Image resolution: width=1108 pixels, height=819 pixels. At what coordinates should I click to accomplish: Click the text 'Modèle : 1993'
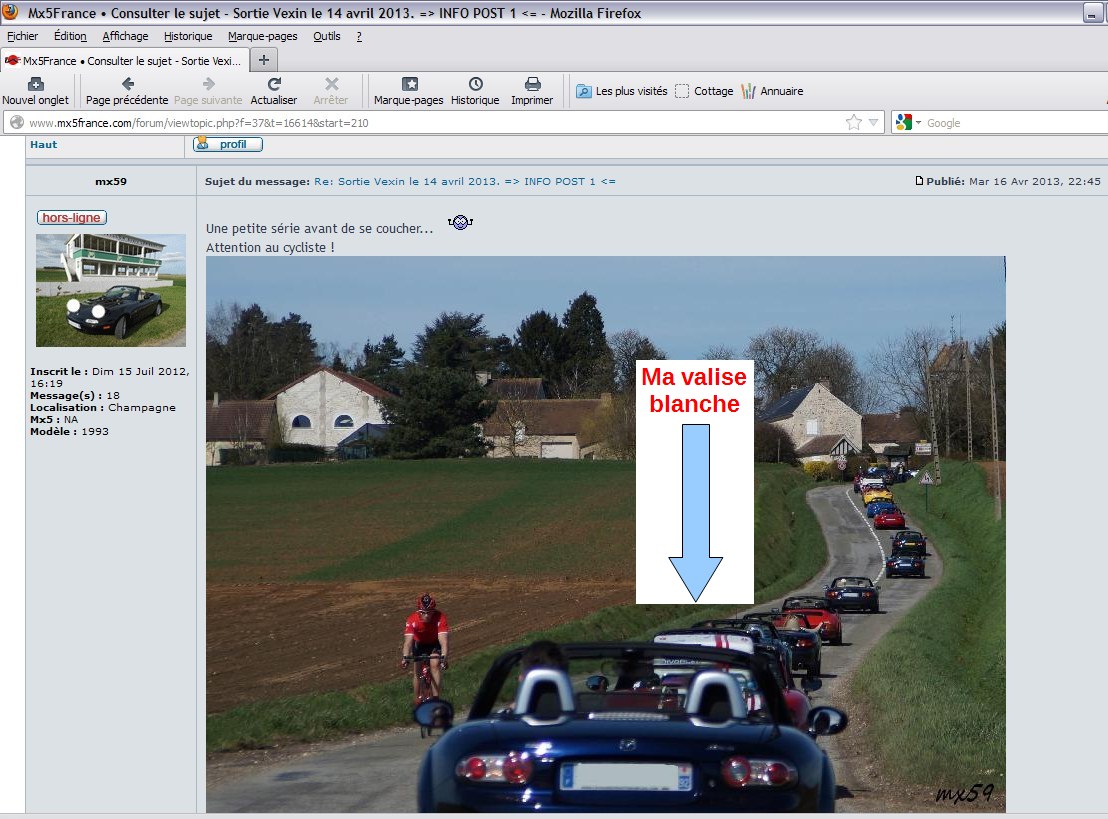(x=69, y=432)
